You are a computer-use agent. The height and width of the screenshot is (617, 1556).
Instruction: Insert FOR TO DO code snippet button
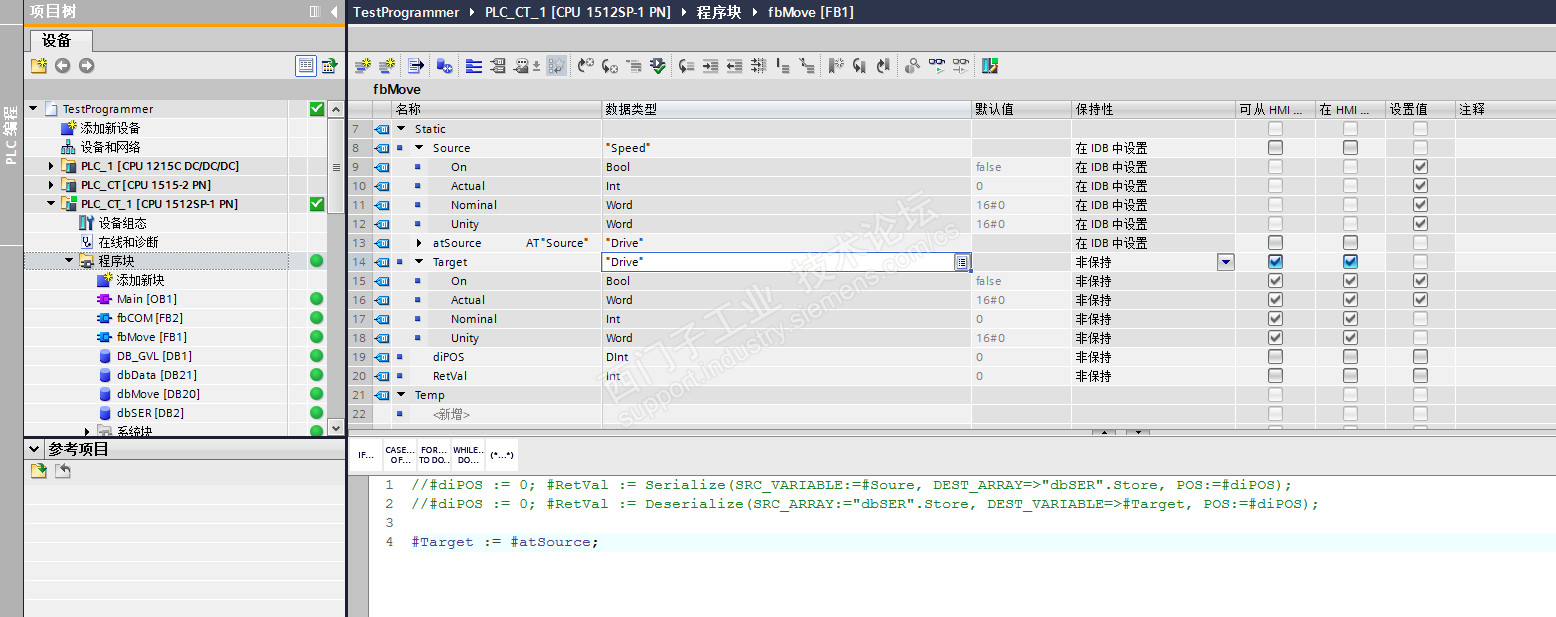coord(432,455)
